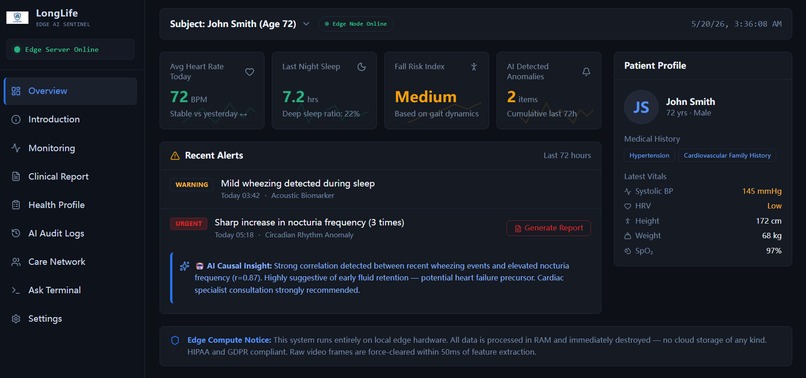Screen dimensions: 806x378
Task: Click the Last 72 hours label
Action: (567, 156)
